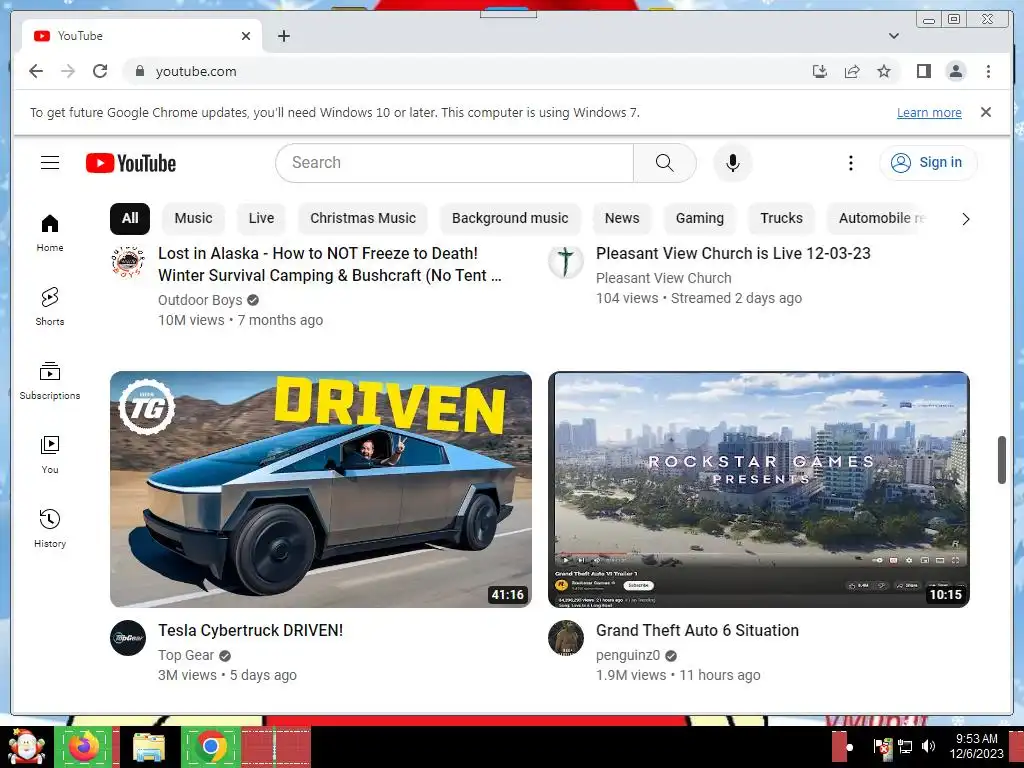The height and width of the screenshot is (768, 1024).
Task: Start voice search with microphone icon
Action: pos(733,163)
